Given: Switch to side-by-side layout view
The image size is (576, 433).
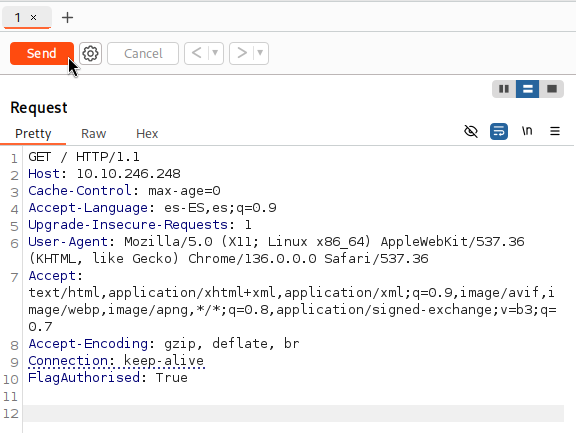Looking at the screenshot, I should [504, 89].
